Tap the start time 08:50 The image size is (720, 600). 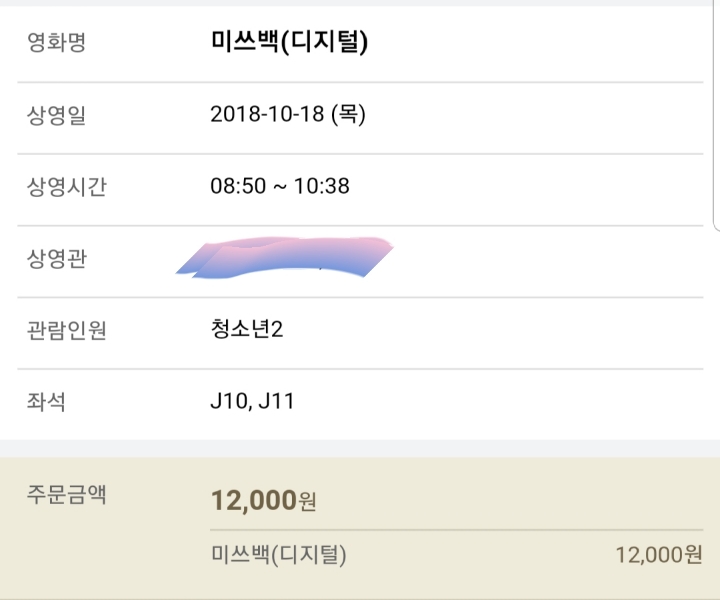coord(238,186)
